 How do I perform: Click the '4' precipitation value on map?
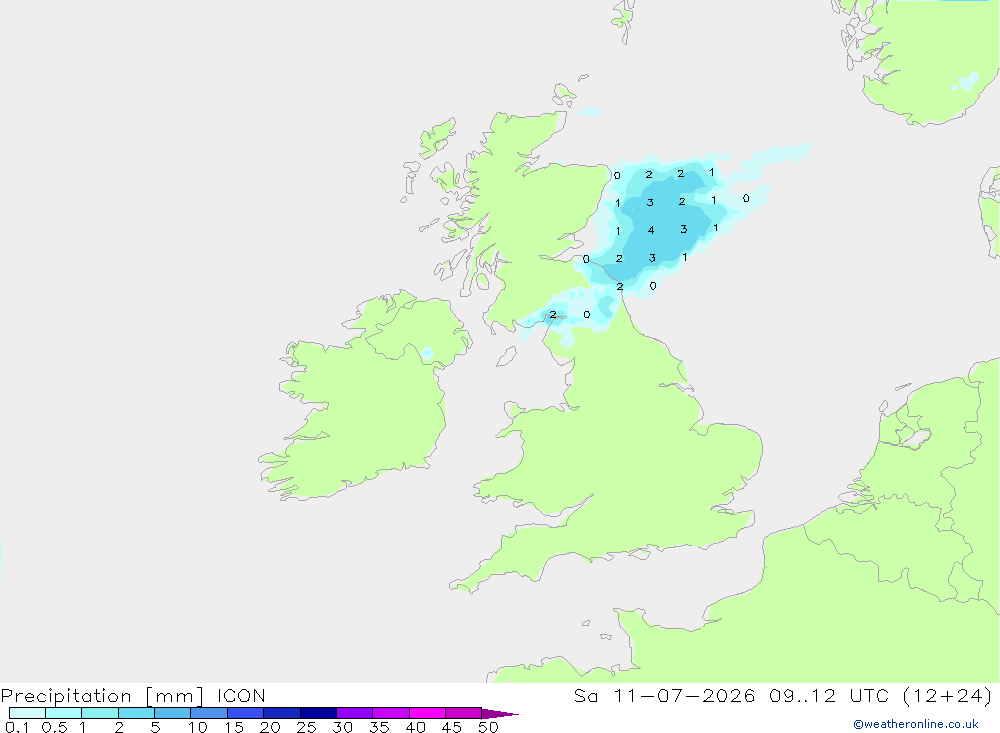[651, 230]
